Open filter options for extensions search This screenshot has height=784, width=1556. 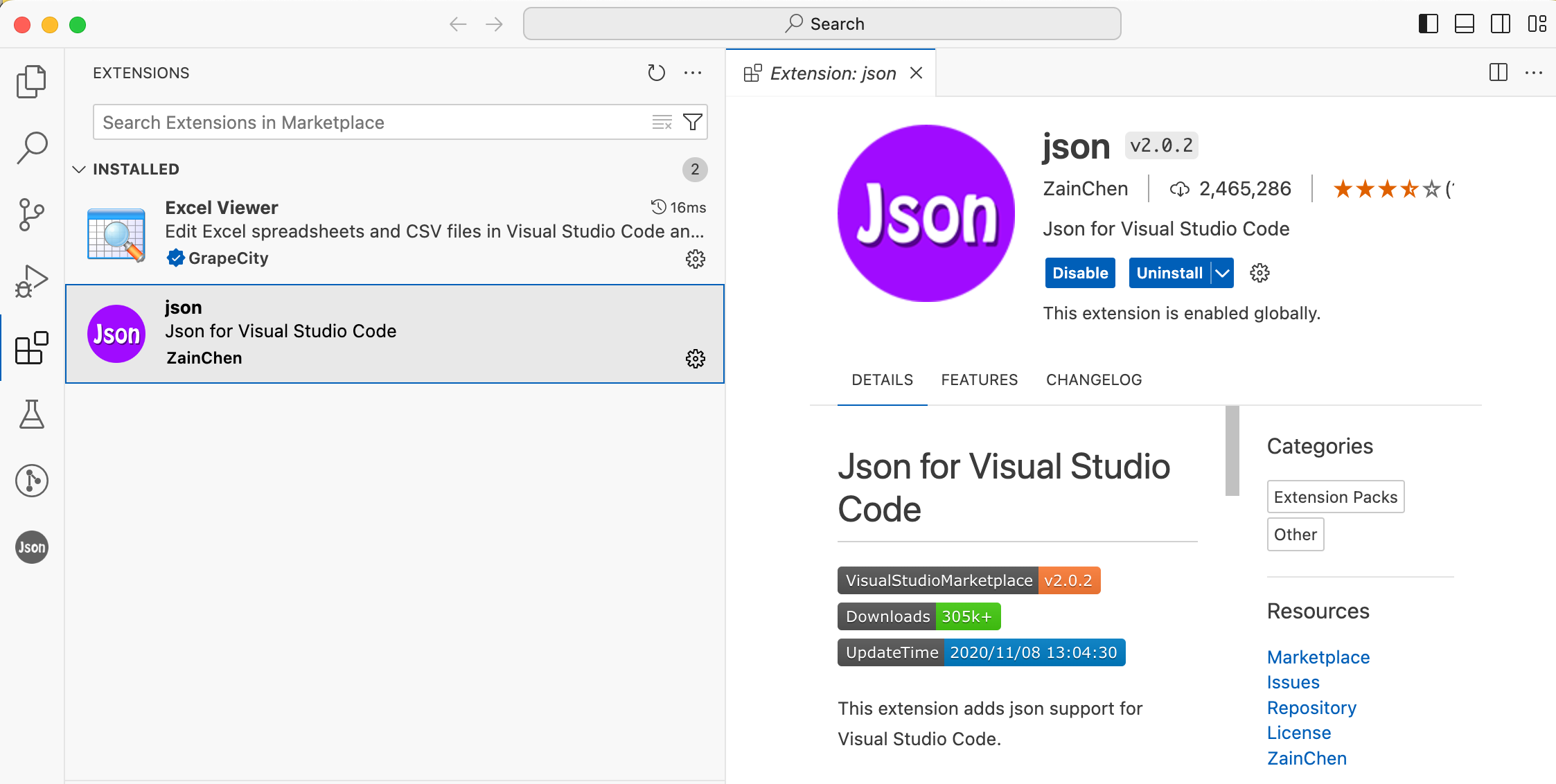tap(692, 122)
